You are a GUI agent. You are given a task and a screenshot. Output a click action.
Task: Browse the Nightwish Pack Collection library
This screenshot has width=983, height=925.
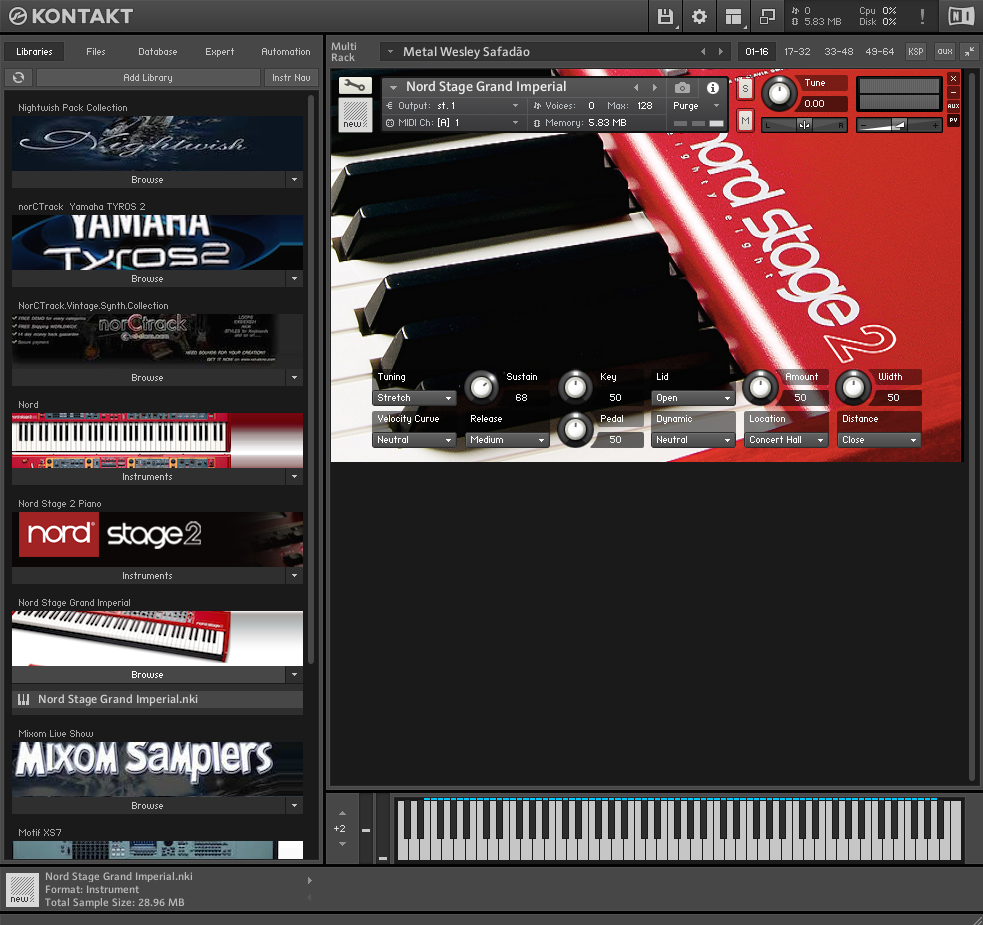[148, 179]
